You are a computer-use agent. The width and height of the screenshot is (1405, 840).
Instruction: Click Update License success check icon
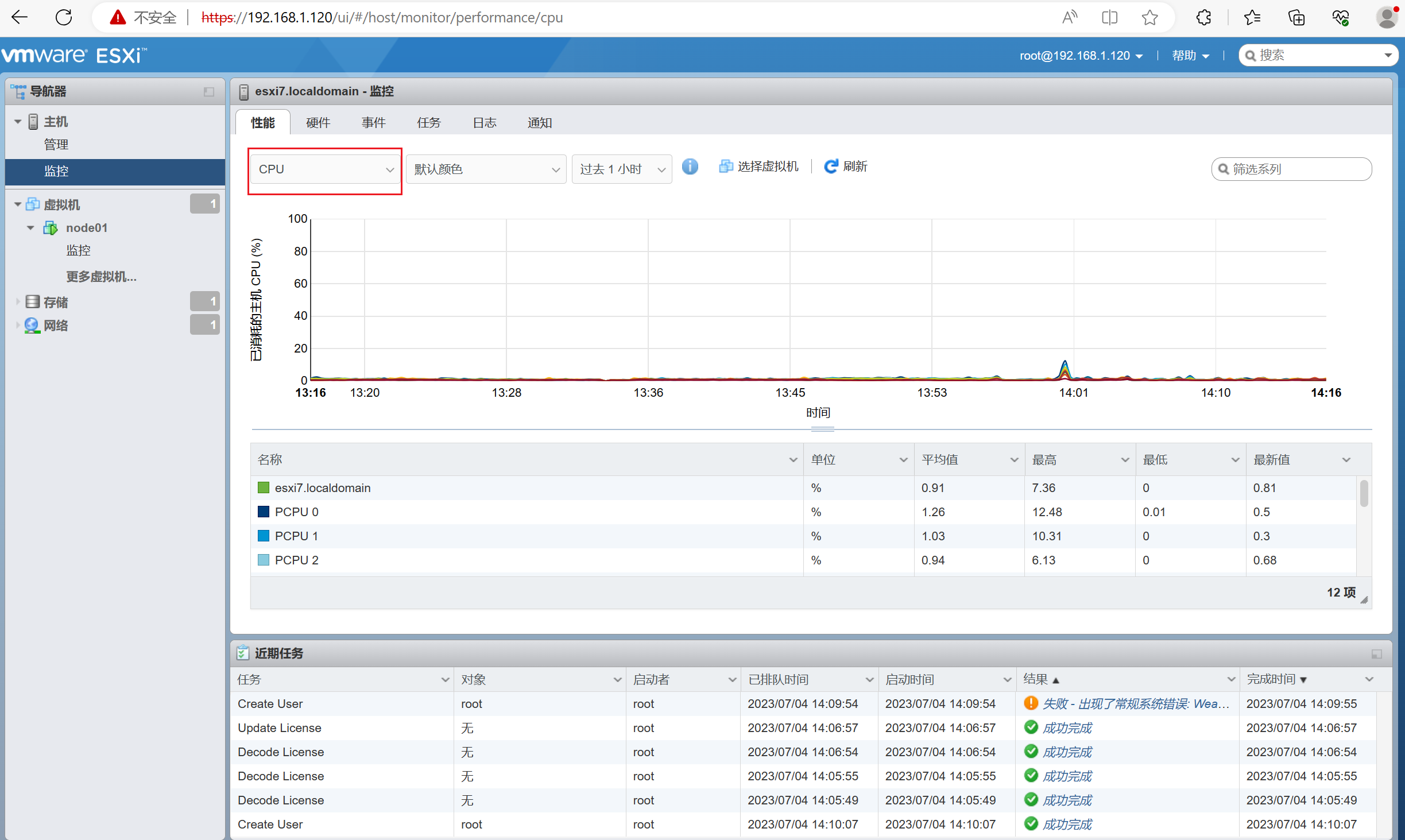coord(1031,727)
